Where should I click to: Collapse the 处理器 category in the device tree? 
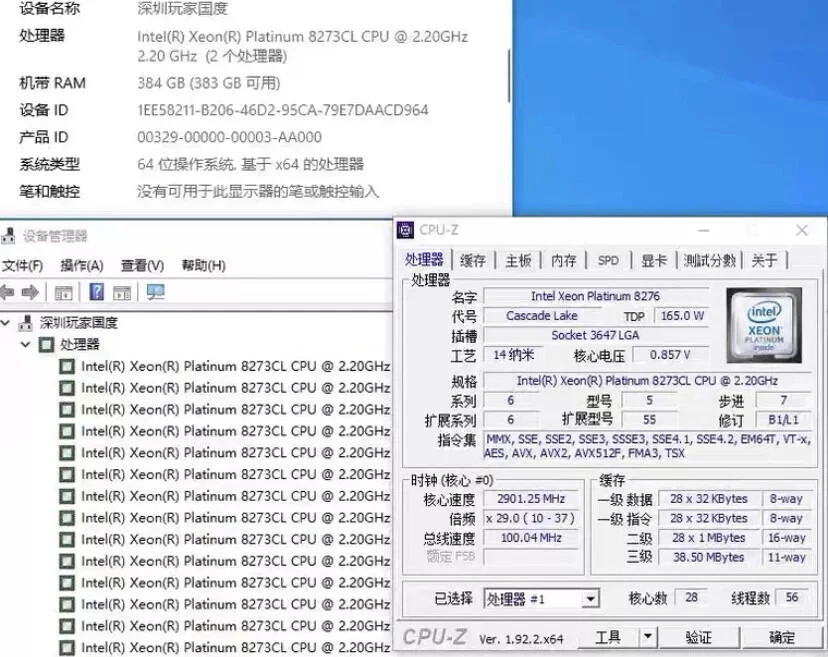point(25,344)
